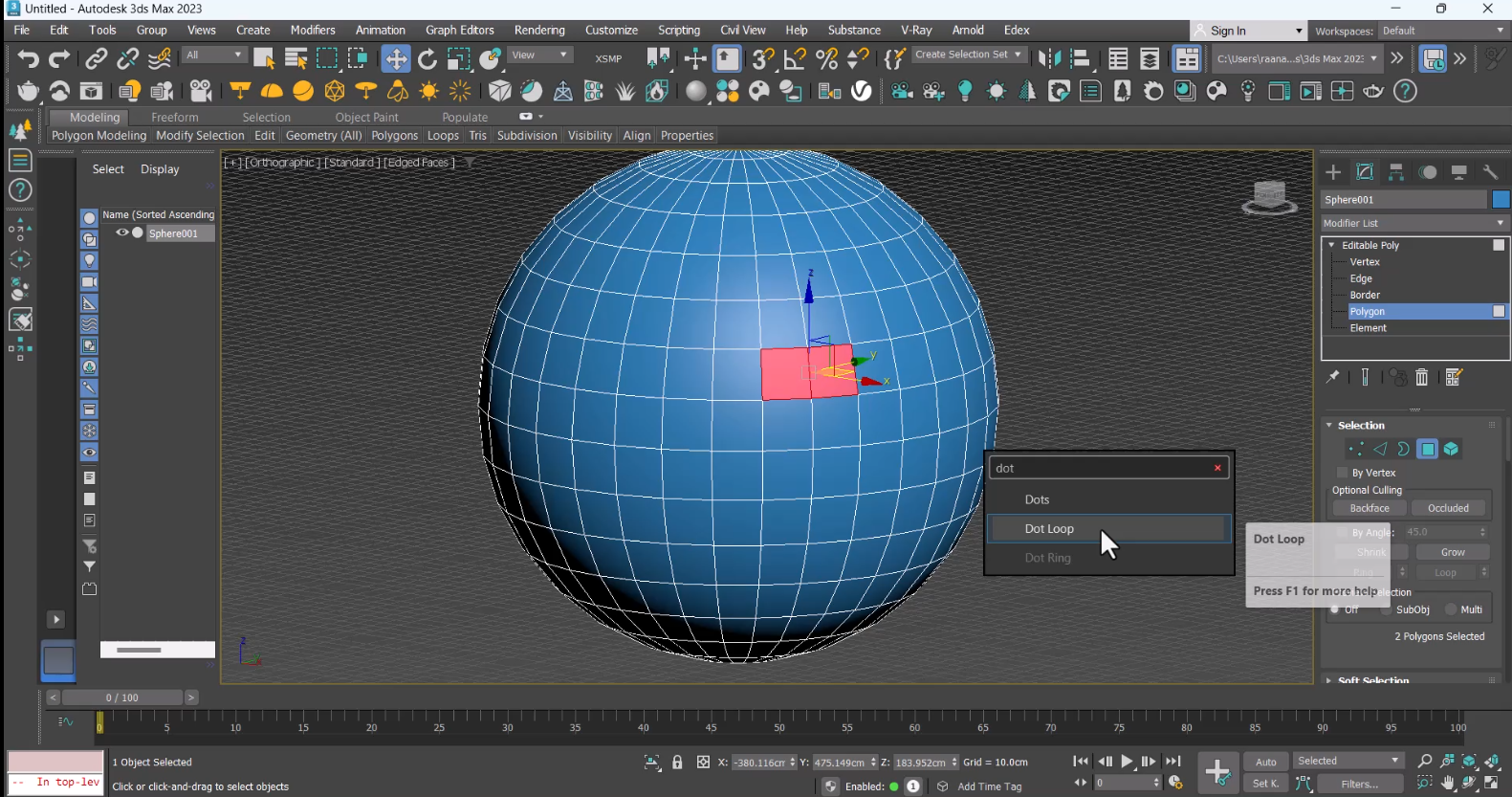Screen dimensions: 1512x797
Task: Enable the By Vertex checkbox
Action: point(1342,473)
